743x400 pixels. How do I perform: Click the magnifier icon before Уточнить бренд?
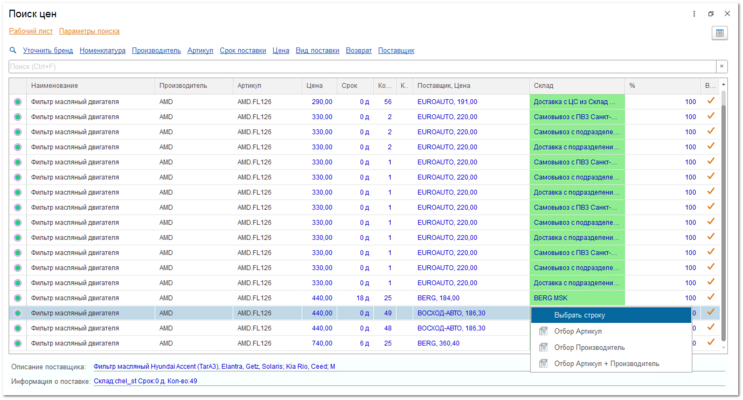pos(13,50)
